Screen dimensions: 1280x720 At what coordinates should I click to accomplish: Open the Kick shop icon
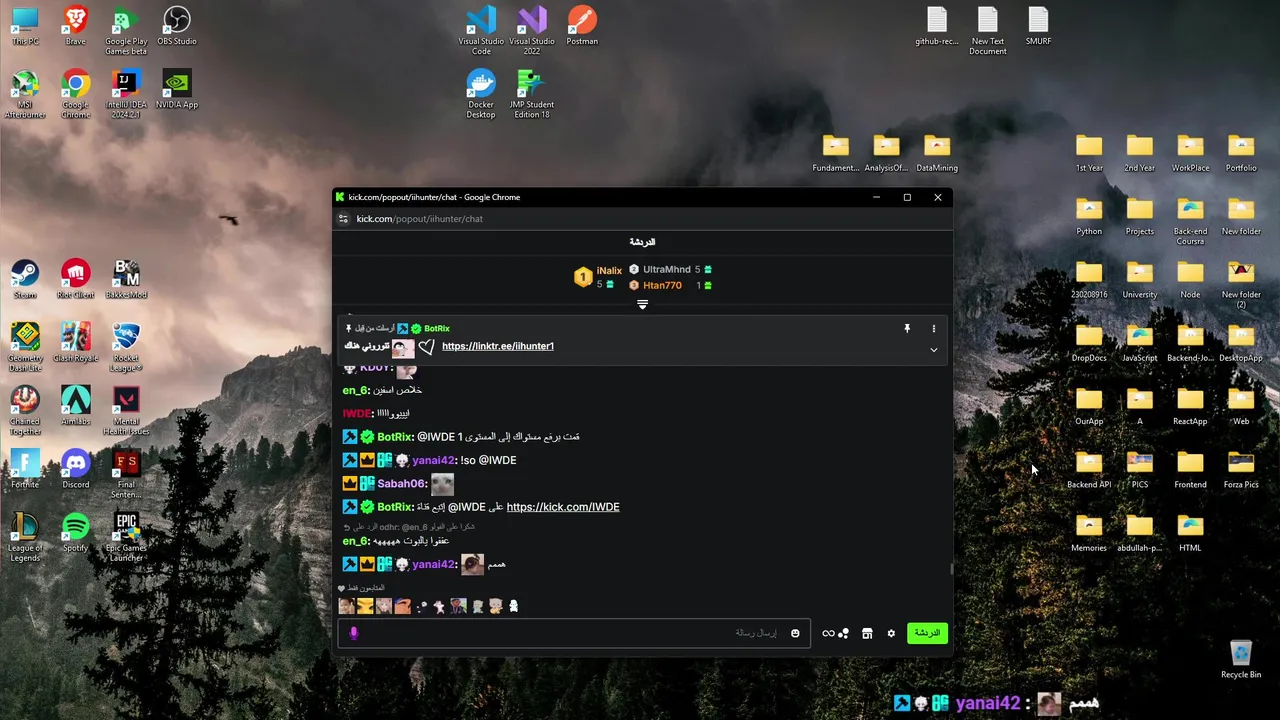[x=867, y=633]
